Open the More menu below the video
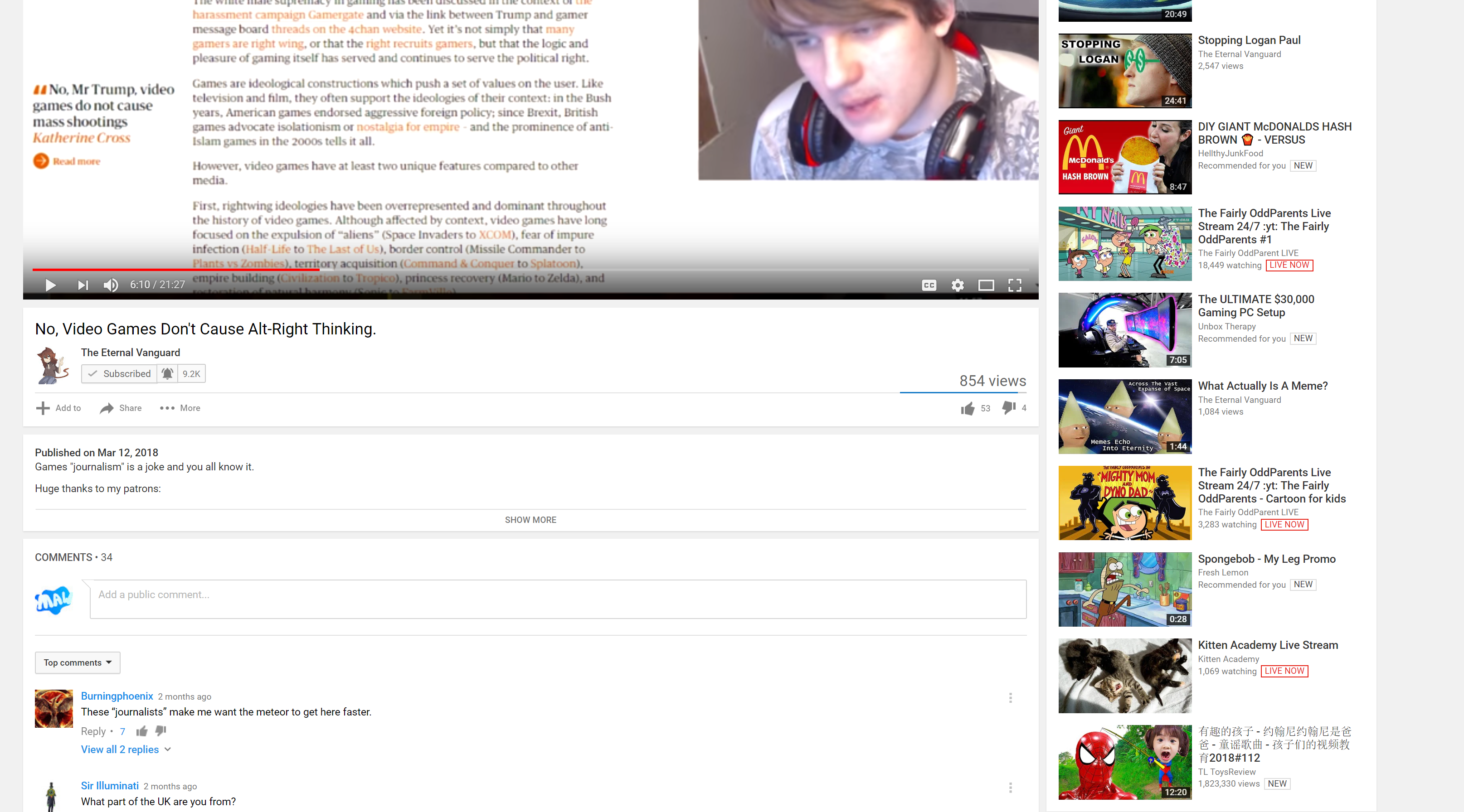The height and width of the screenshot is (812, 1464). click(x=180, y=408)
